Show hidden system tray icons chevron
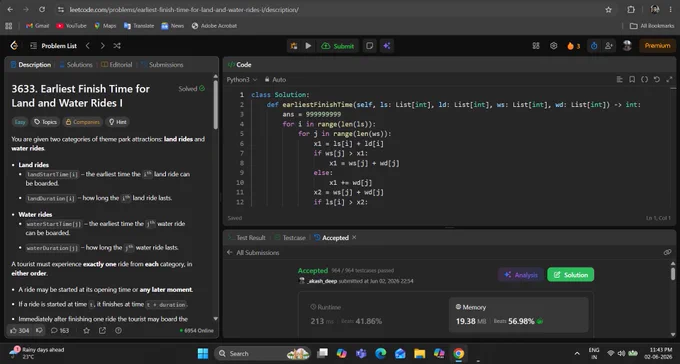 pos(577,354)
